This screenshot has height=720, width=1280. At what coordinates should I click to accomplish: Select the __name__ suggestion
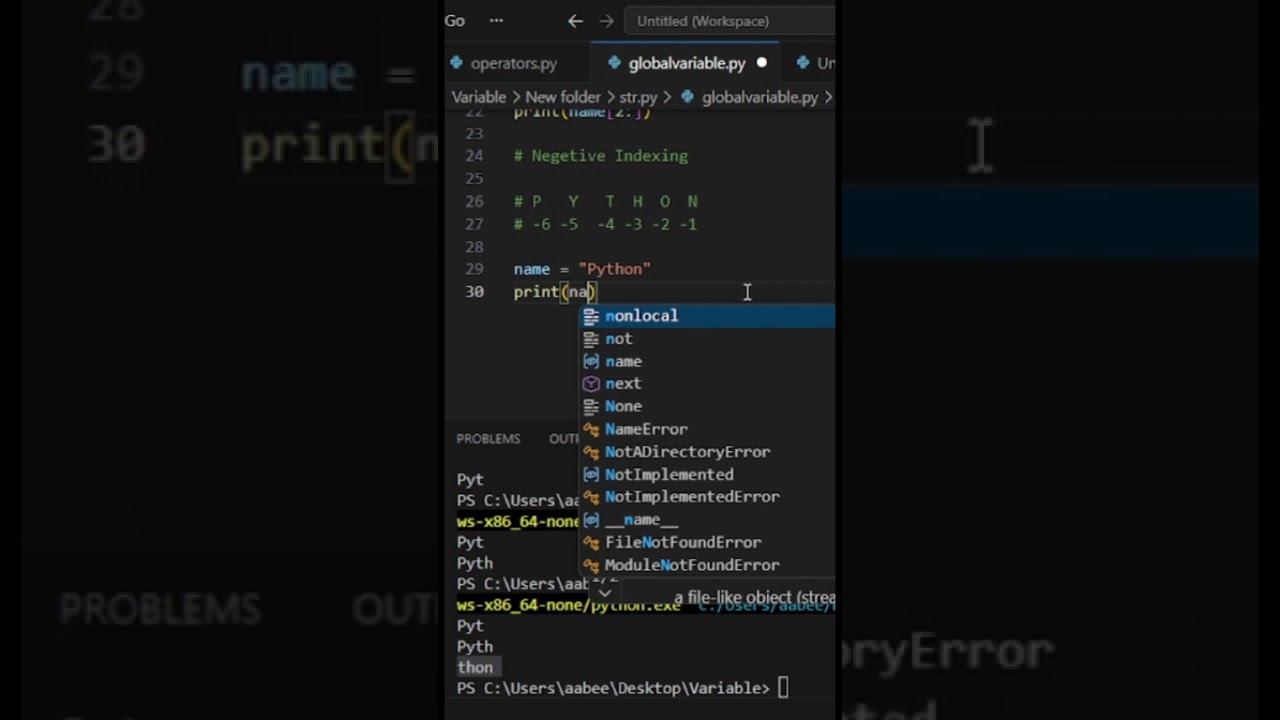click(x=707, y=520)
